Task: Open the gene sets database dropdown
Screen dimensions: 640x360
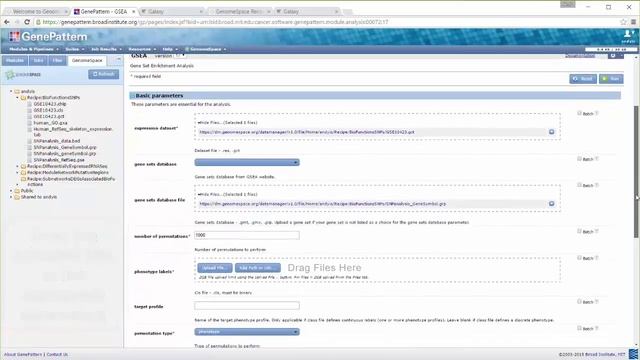Action: click(247, 162)
